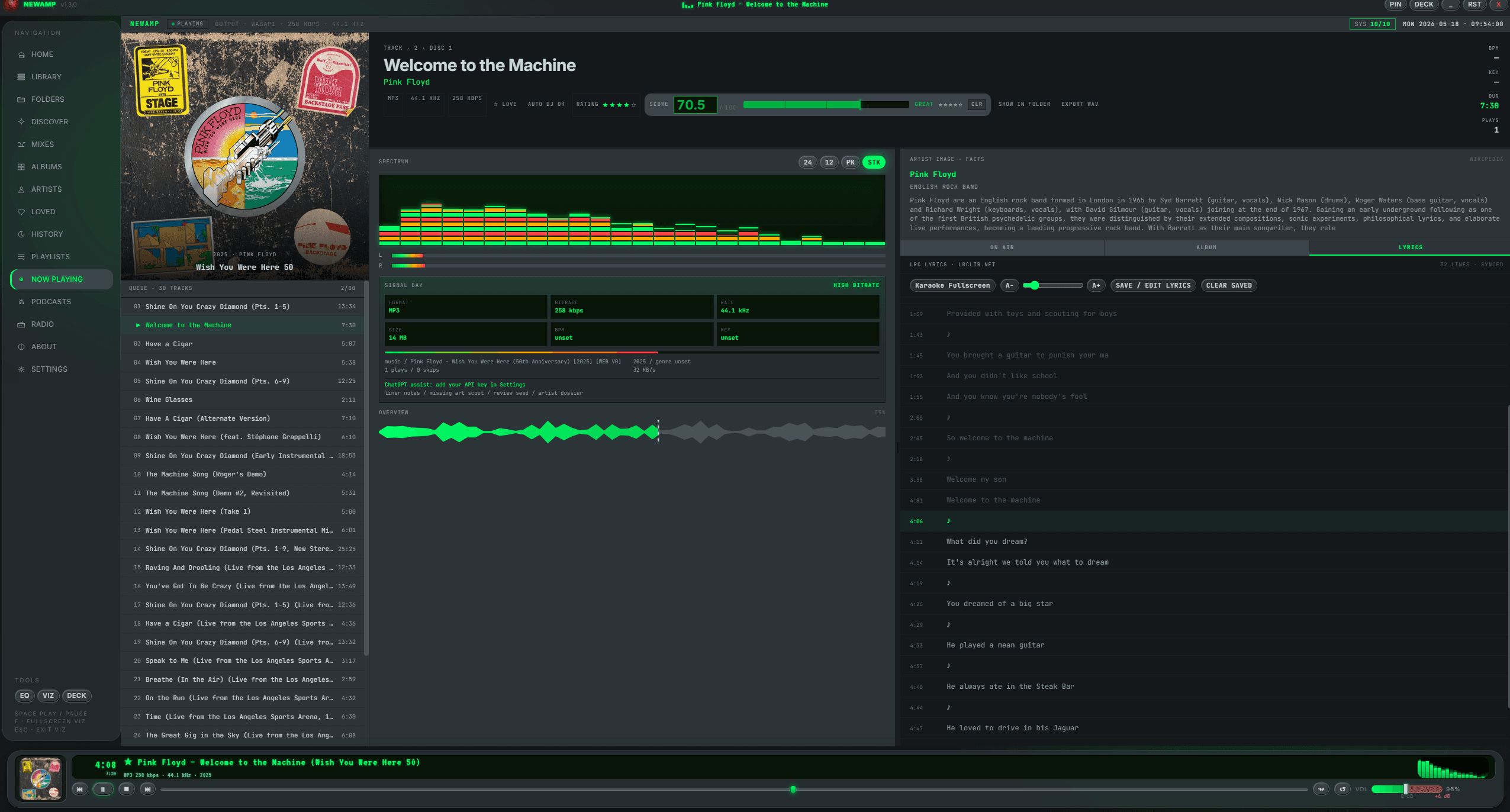This screenshot has height=812, width=1510.
Task: Toggle the PIN window button
Action: click(1395, 5)
